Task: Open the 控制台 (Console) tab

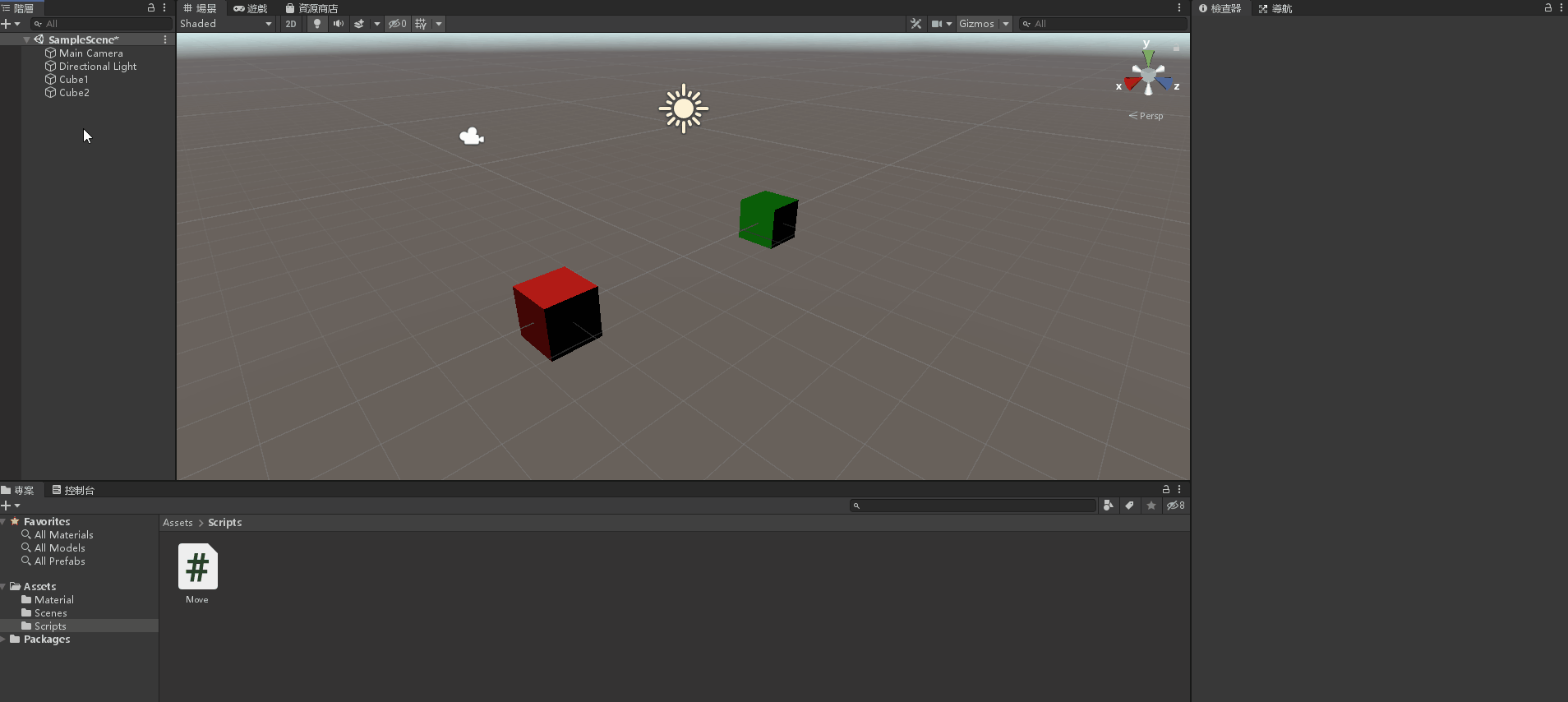Action: [73, 490]
